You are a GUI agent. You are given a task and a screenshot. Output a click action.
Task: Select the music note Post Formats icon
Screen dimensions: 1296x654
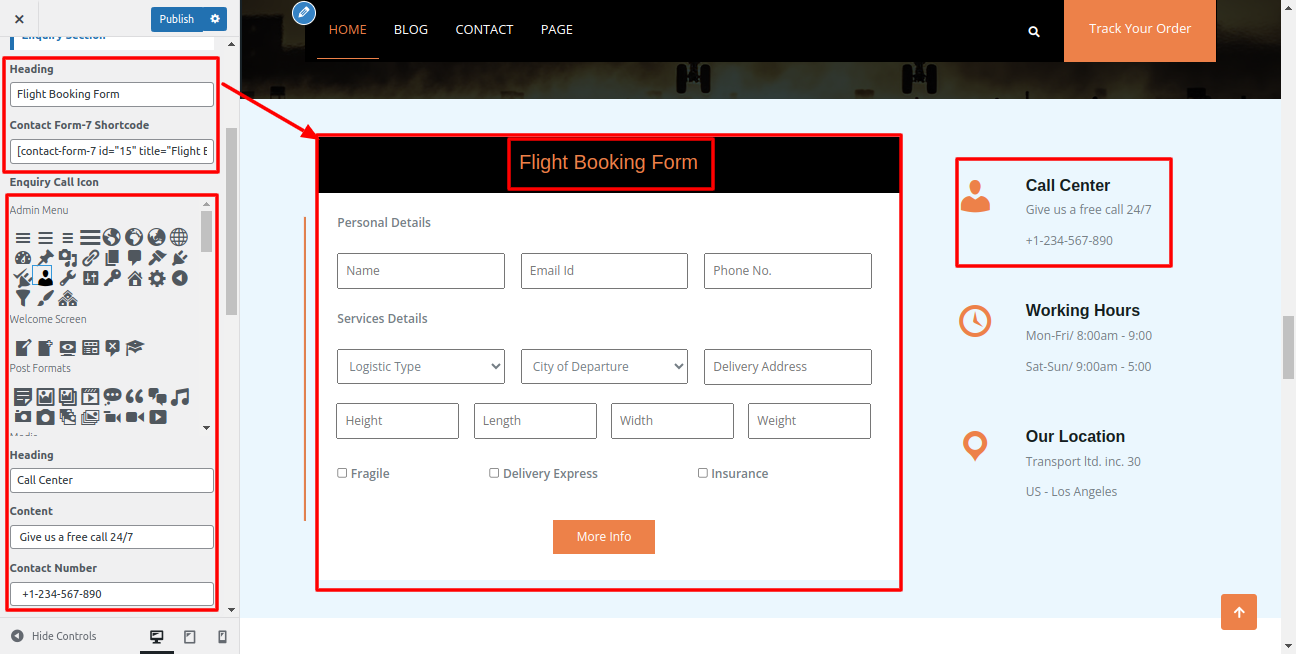tap(180, 396)
